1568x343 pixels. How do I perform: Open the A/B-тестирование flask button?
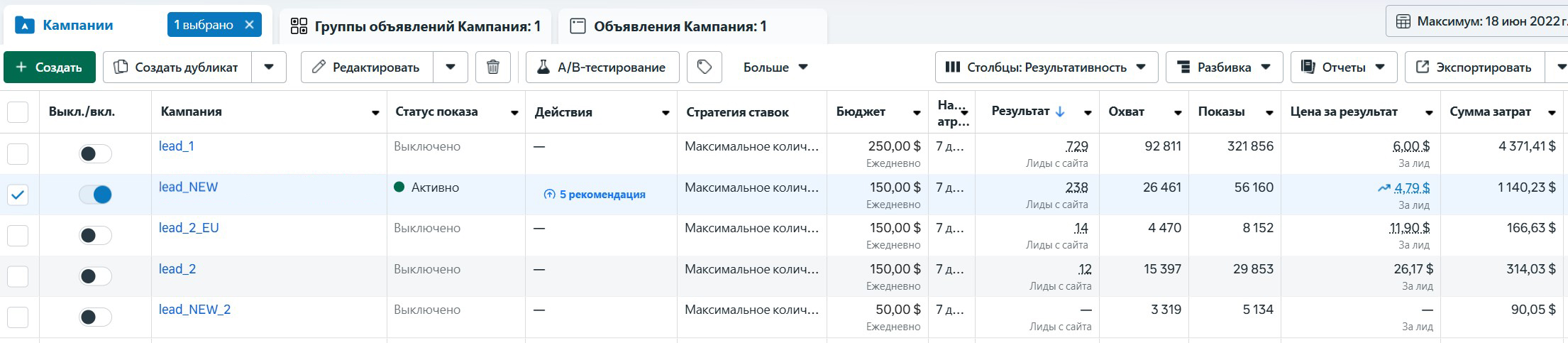(x=602, y=67)
